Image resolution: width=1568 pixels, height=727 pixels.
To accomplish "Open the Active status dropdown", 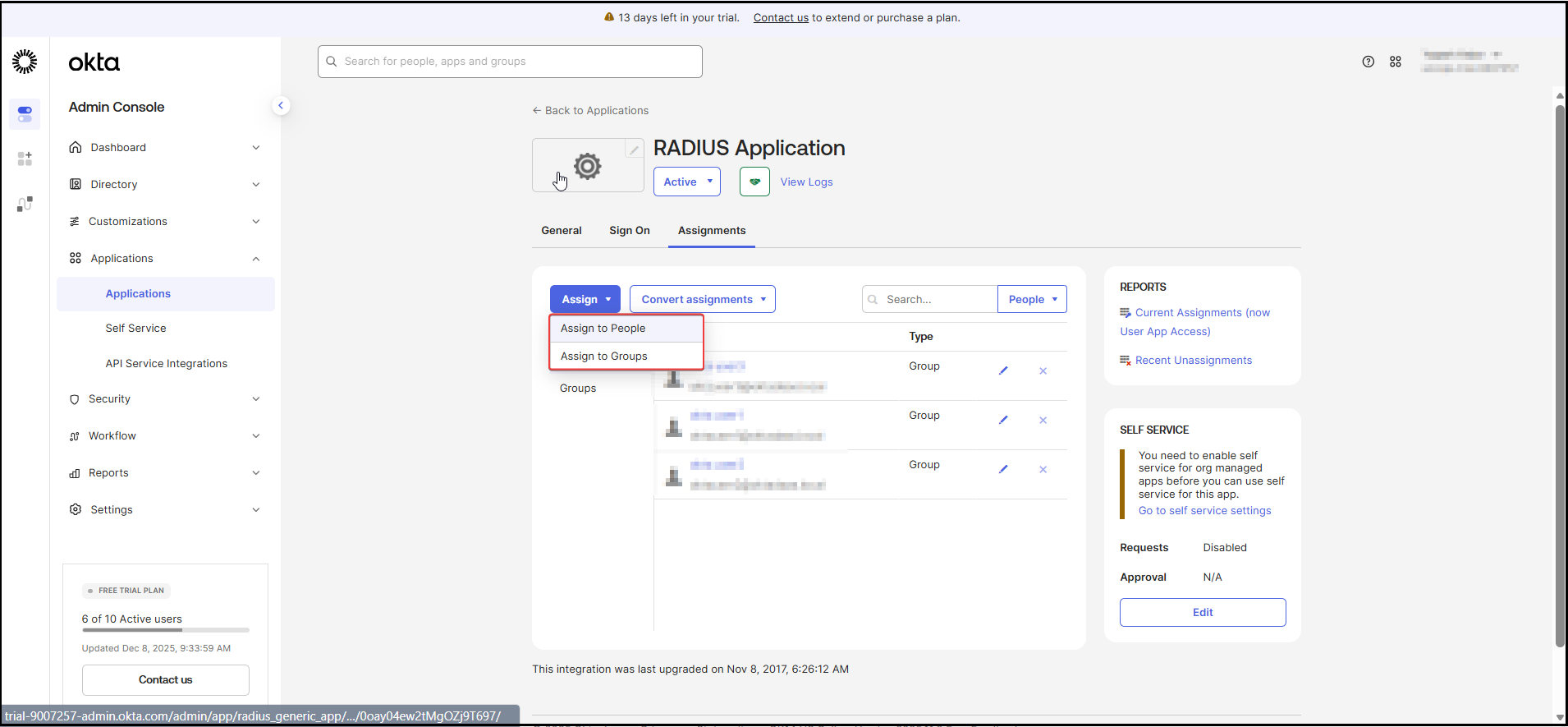I will point(686,182).
